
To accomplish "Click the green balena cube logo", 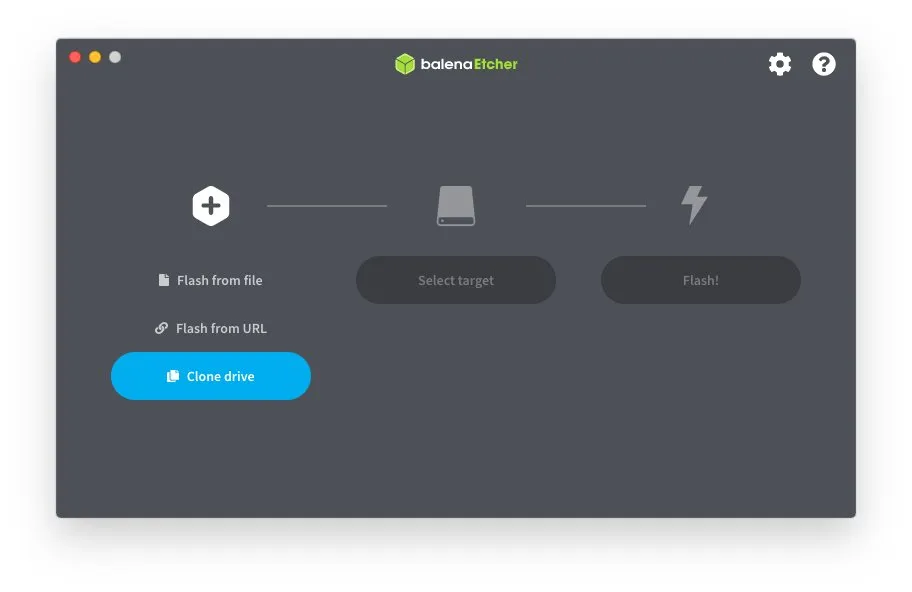I will click(405, 64).
